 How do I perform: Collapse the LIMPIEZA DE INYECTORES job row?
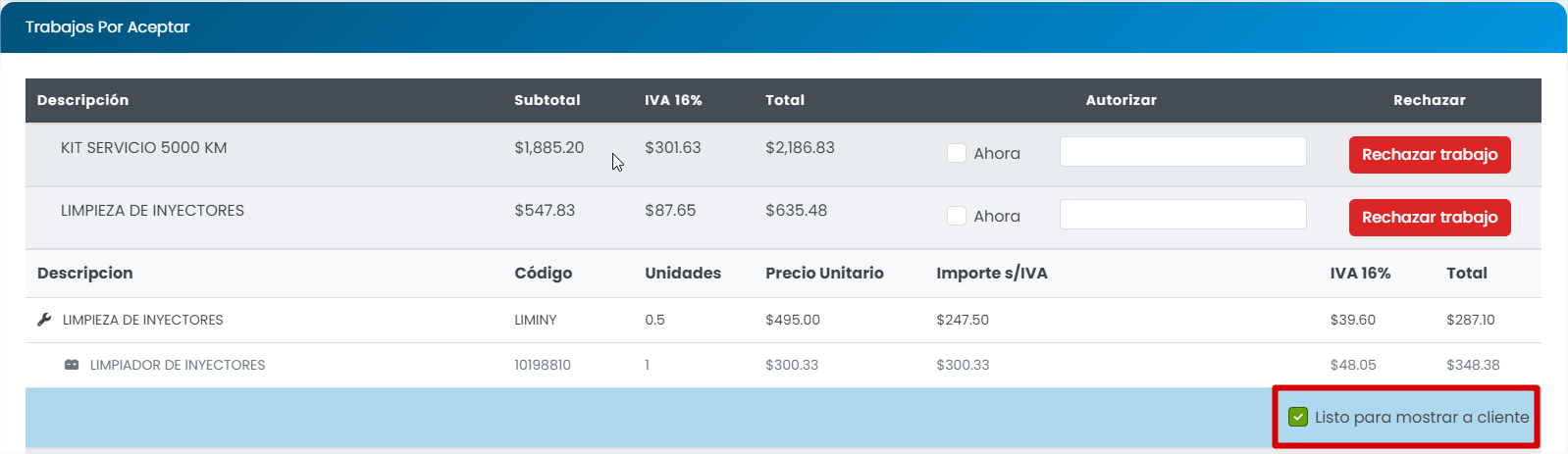152,211
